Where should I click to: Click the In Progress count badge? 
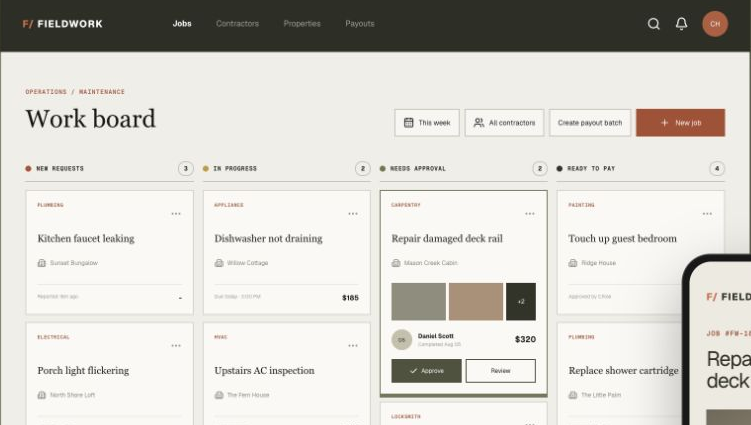(363, 169)
